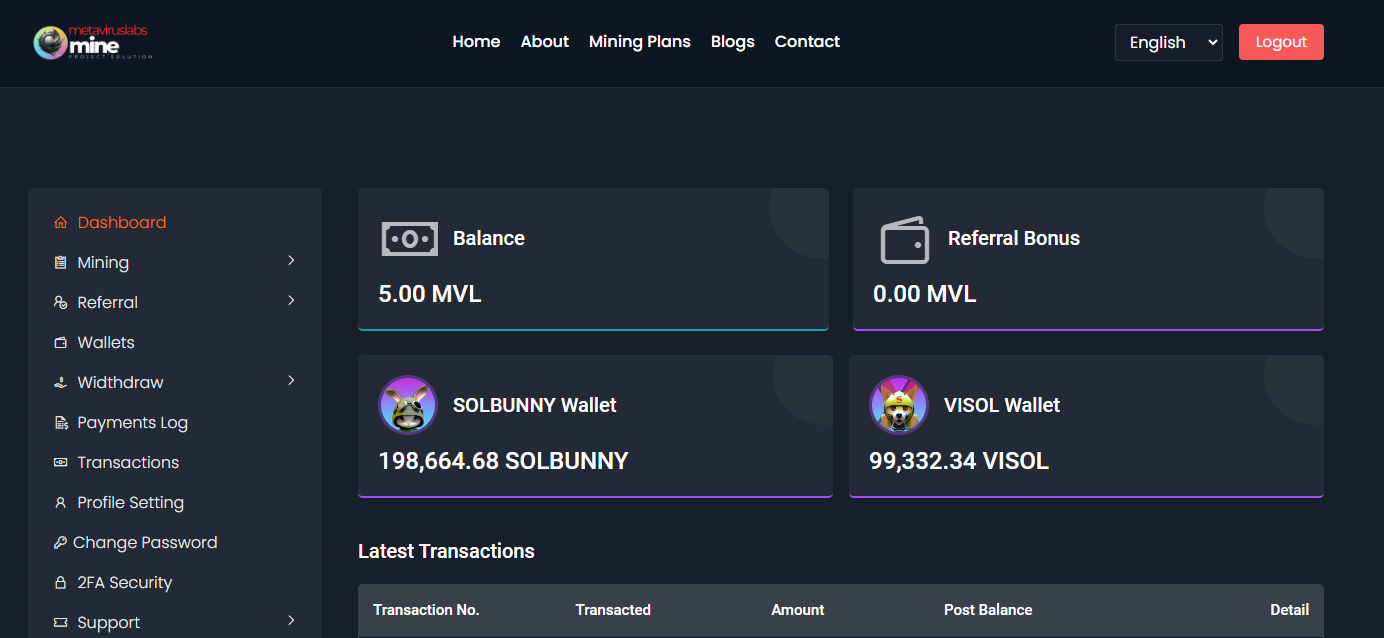The height and width of the screenshot is (638, 1384).
Task: Click the Referral sidebar icon
Action: pyautogui.click(x=60, y=302)
